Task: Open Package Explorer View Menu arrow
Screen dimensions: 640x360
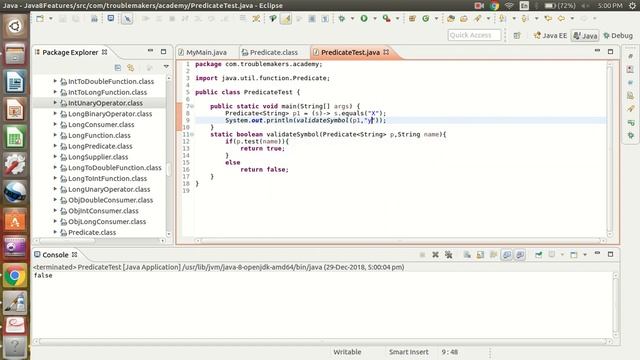Action: click(166, 67)
